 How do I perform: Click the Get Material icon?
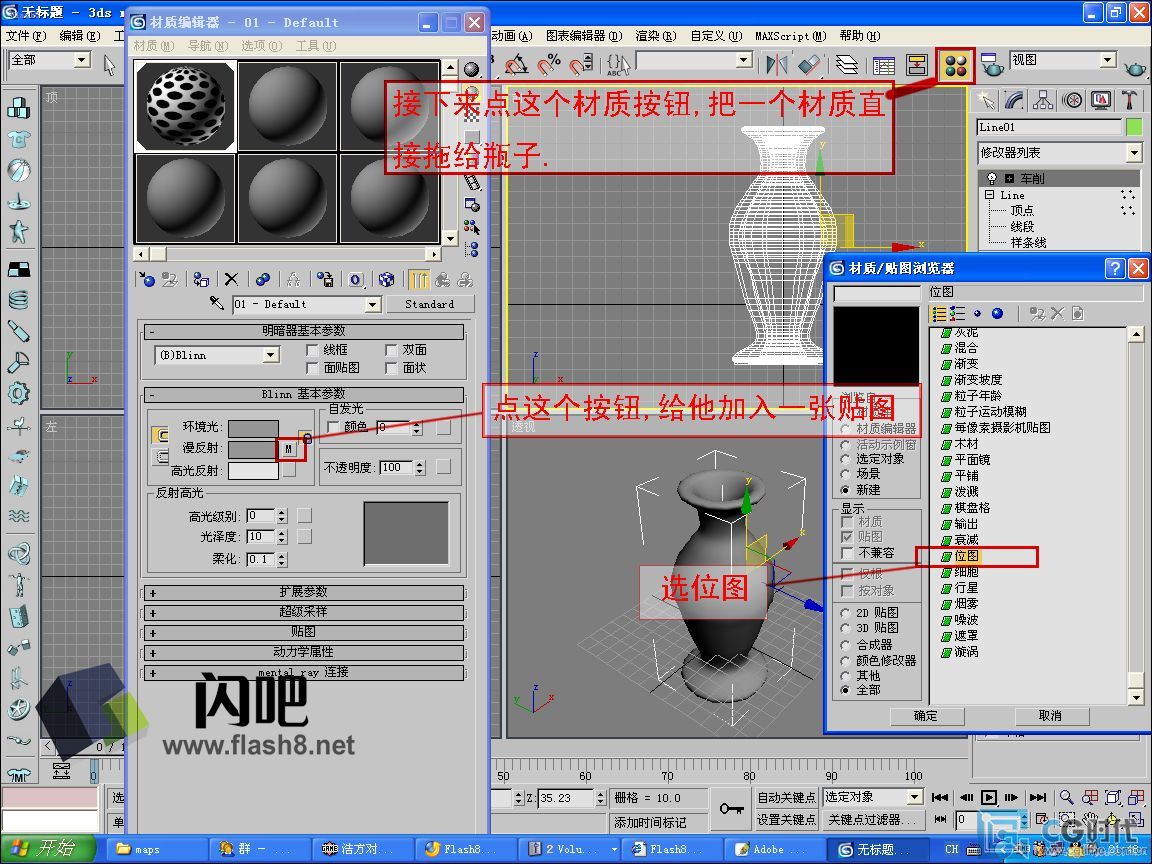click(147, 280)
